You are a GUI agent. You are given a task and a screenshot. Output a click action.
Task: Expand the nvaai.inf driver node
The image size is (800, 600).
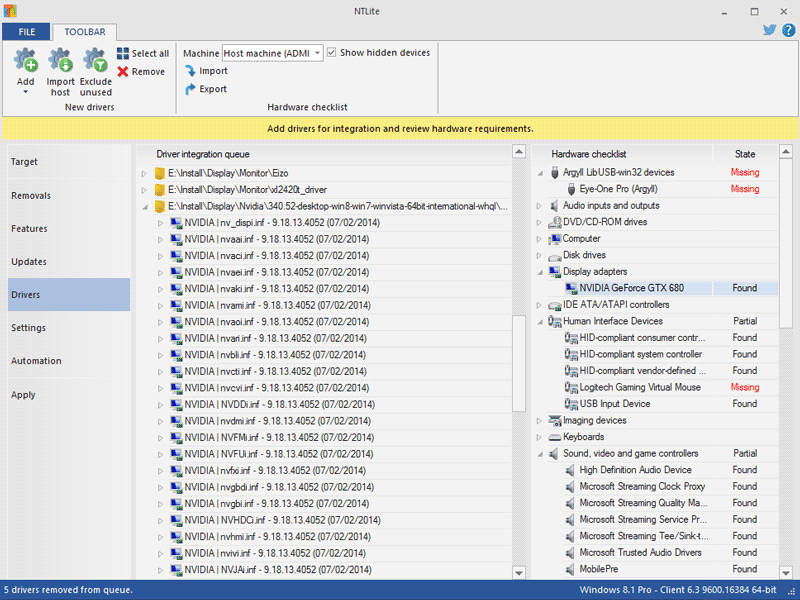[x=160, y=240]
